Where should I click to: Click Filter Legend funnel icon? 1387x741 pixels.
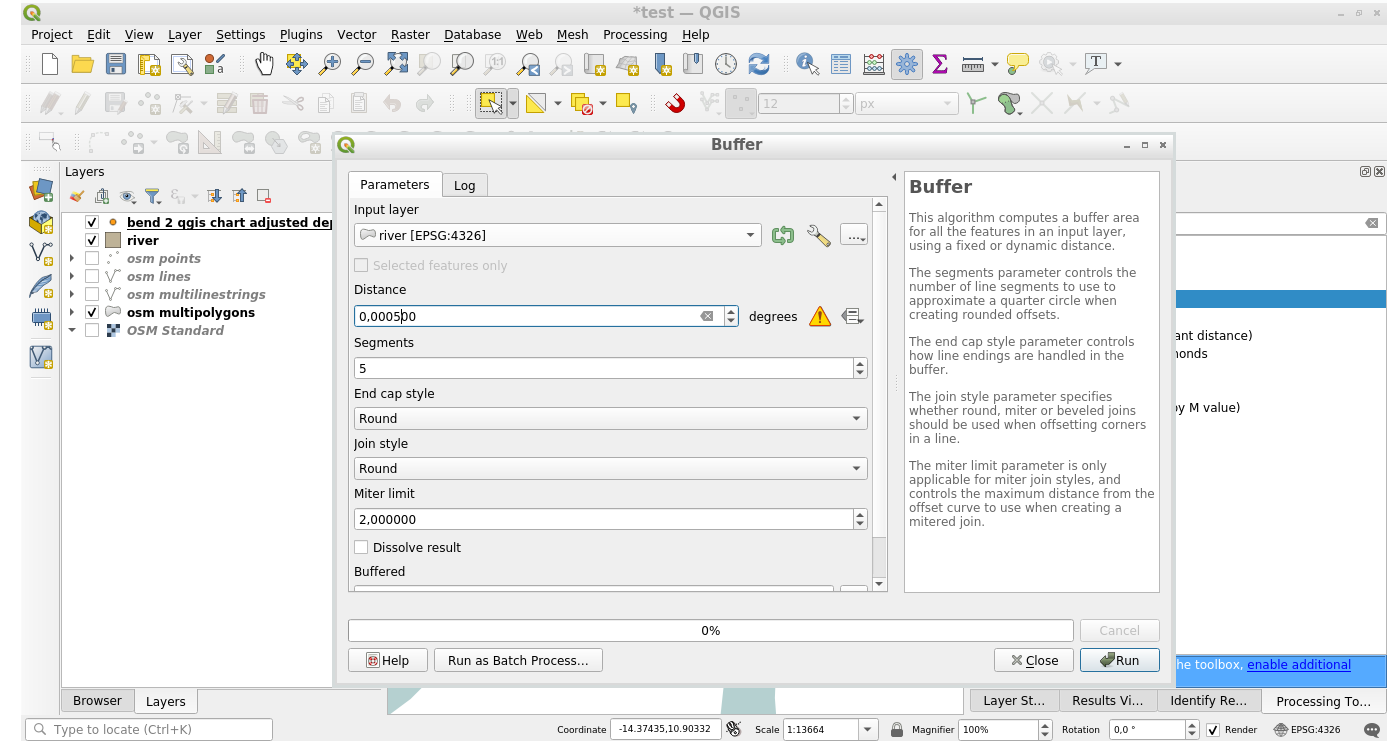pyautogui.click(x=152, y=196)
